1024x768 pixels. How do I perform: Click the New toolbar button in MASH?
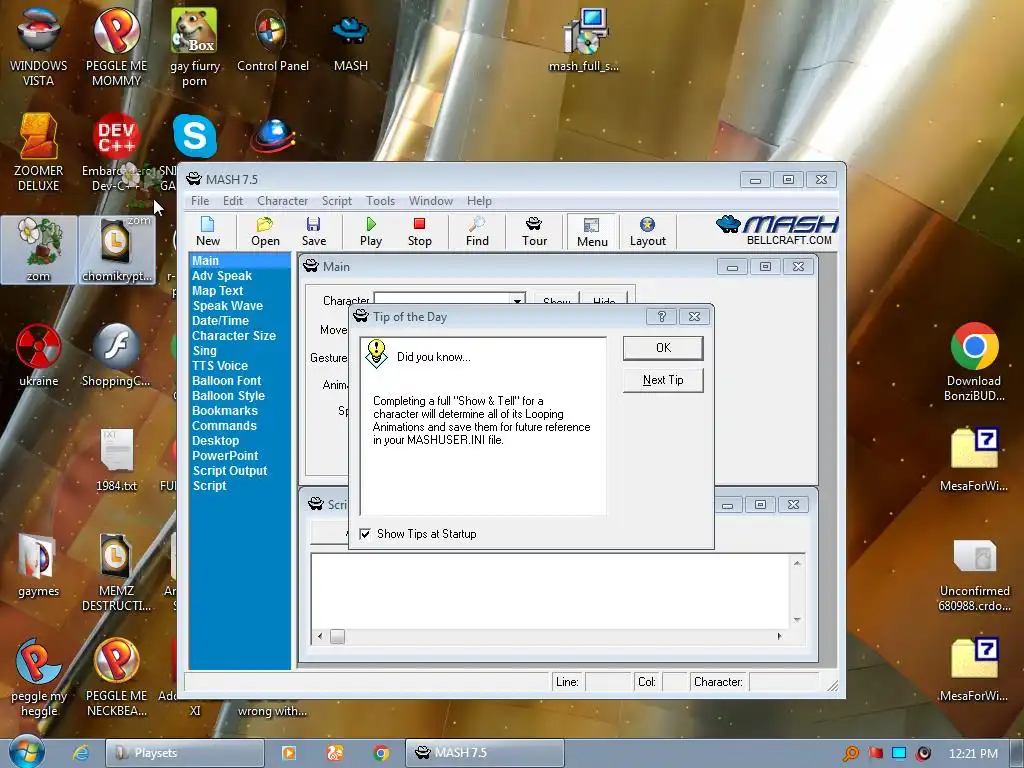coord(208,232)
